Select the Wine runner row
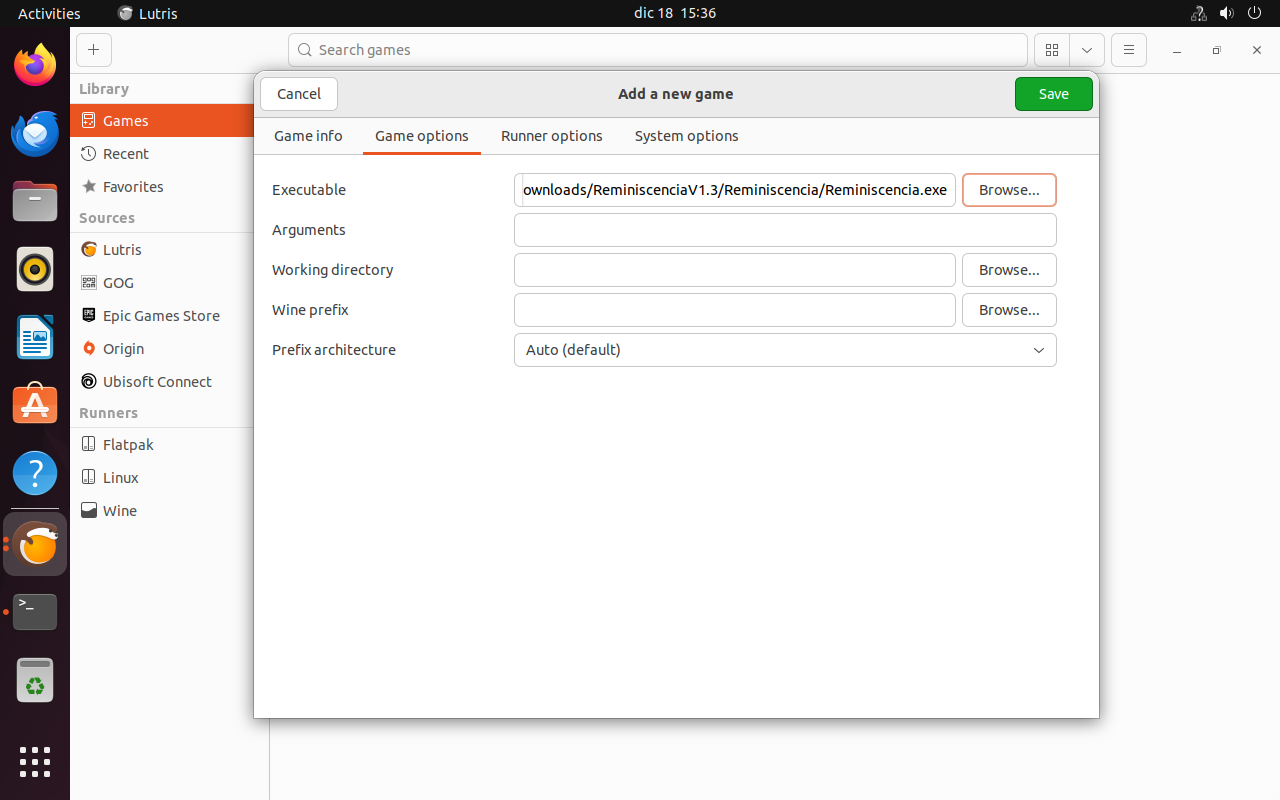Viewport: 1280px width, 800px height. (x=162, y=510)
